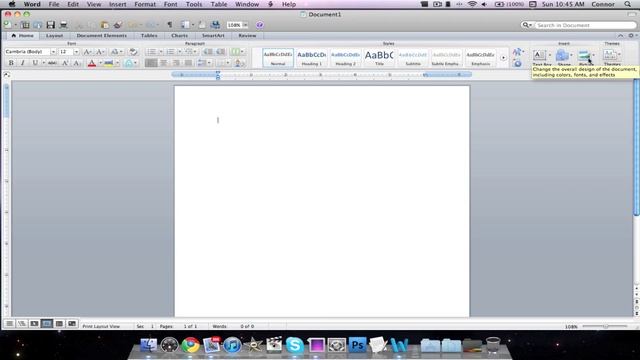Click the sort paragraph icon
The width and height of the screenshot is (640, 360).
(239, 63)
